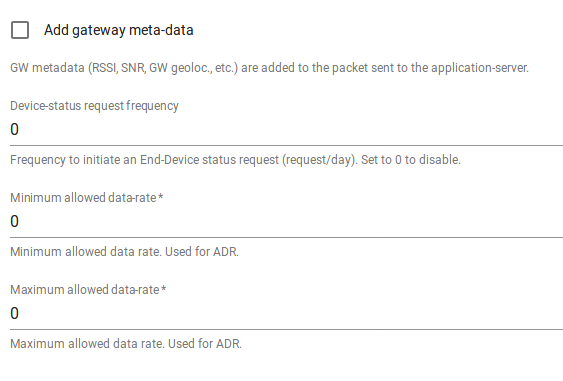This screenshot has width=563, height=381.
Task: Click the GW metadata RSSI, SNR description text
Action: [x=269, y=68]
